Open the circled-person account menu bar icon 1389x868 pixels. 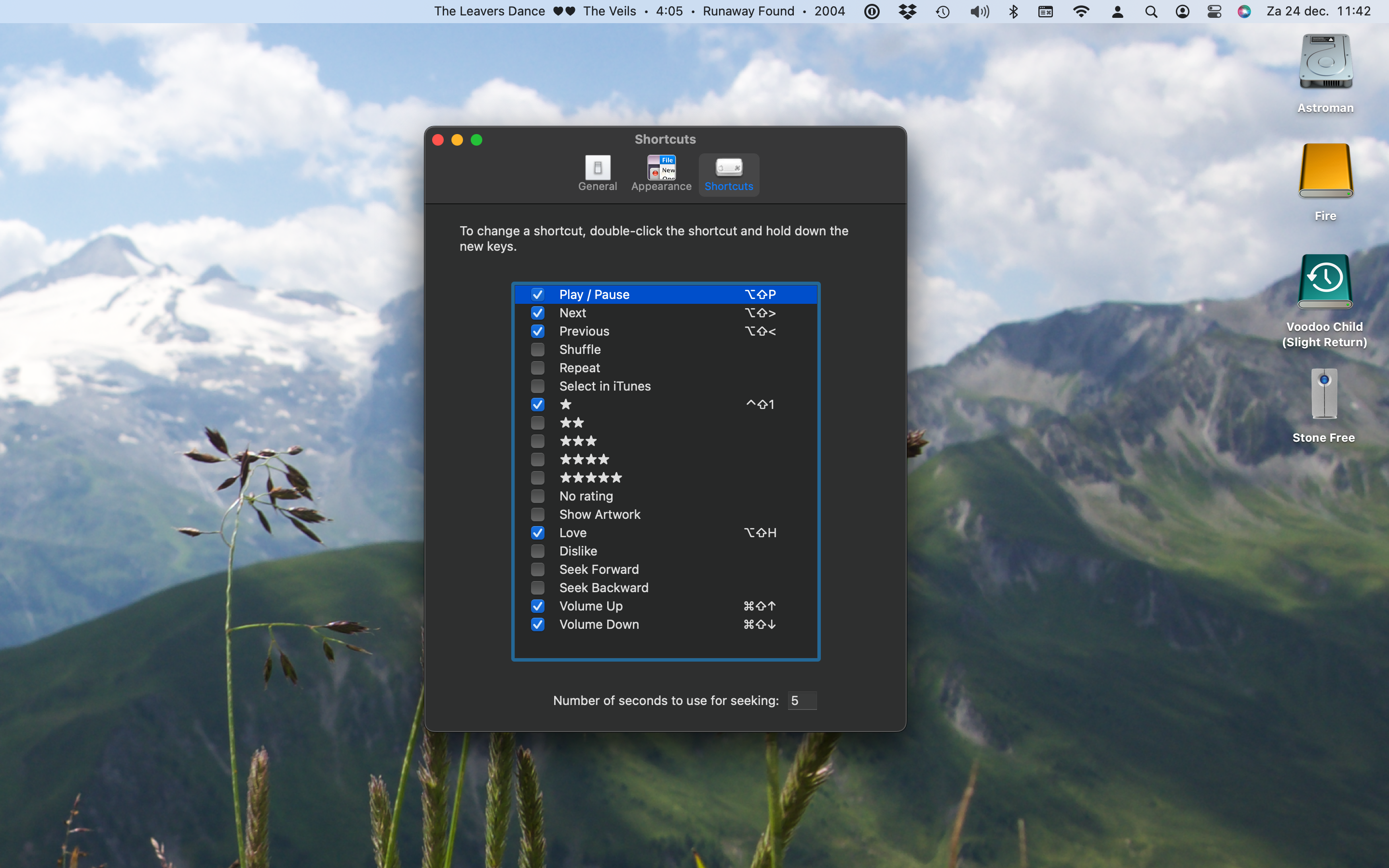point(1183,12)
